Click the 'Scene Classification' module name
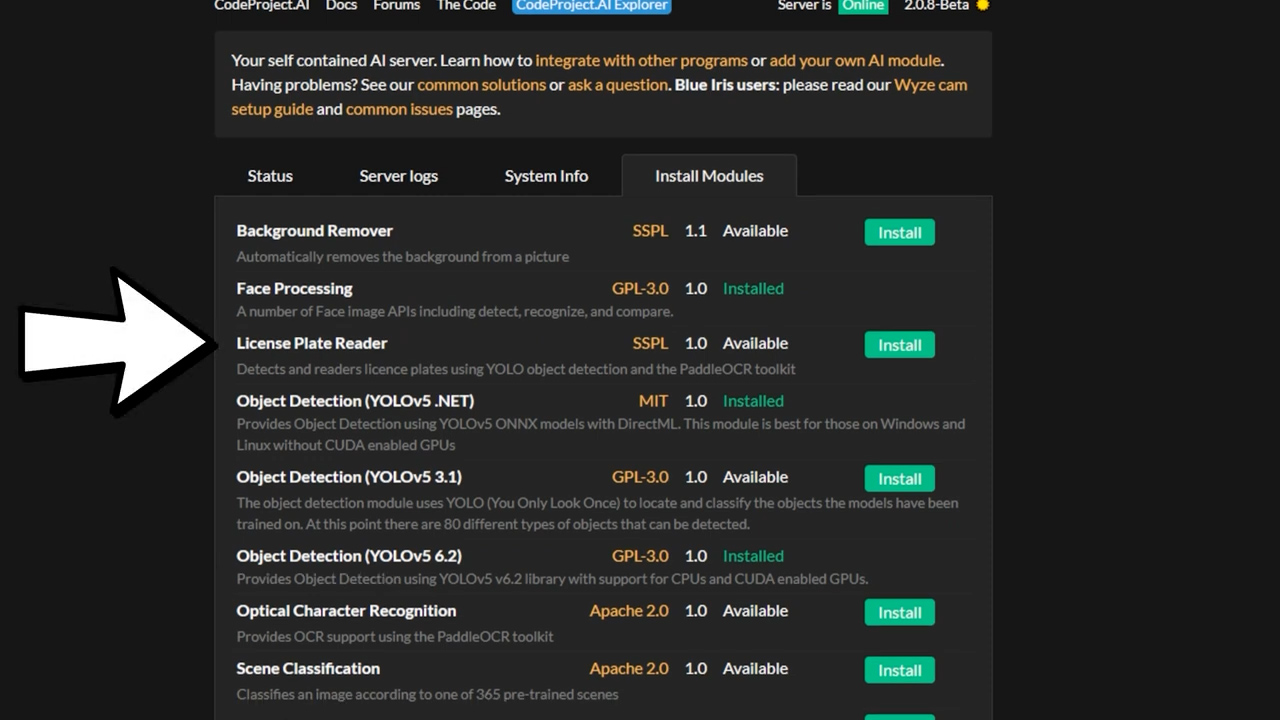 [308, 669]
